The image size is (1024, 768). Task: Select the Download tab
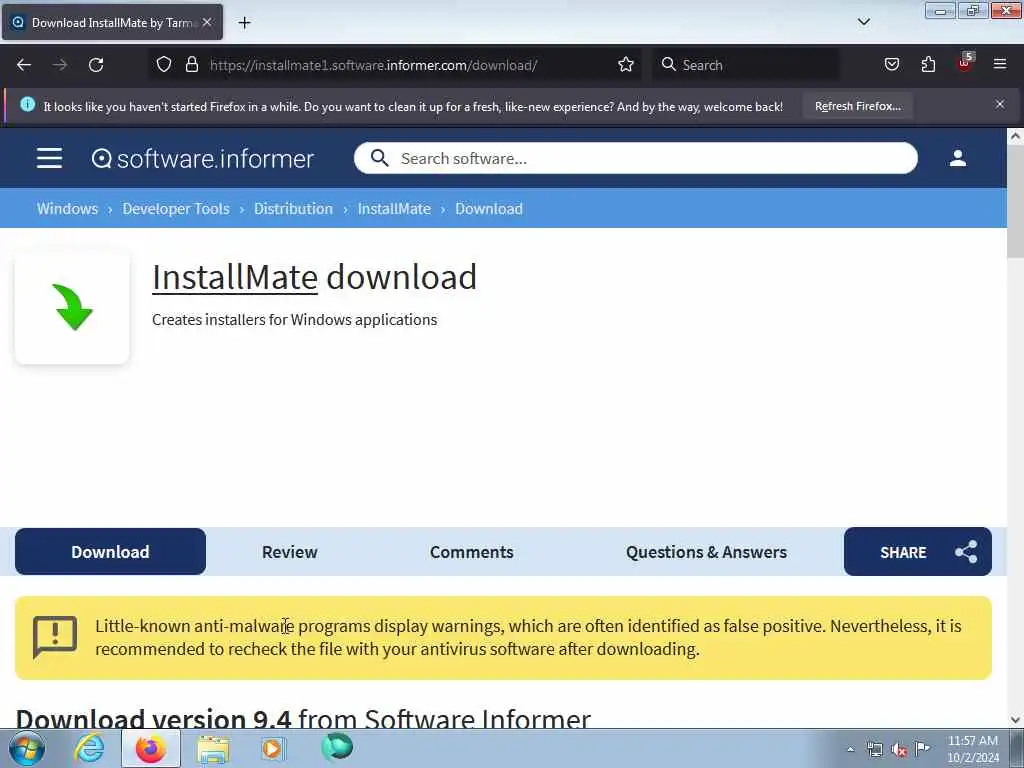tap(110, 552)
